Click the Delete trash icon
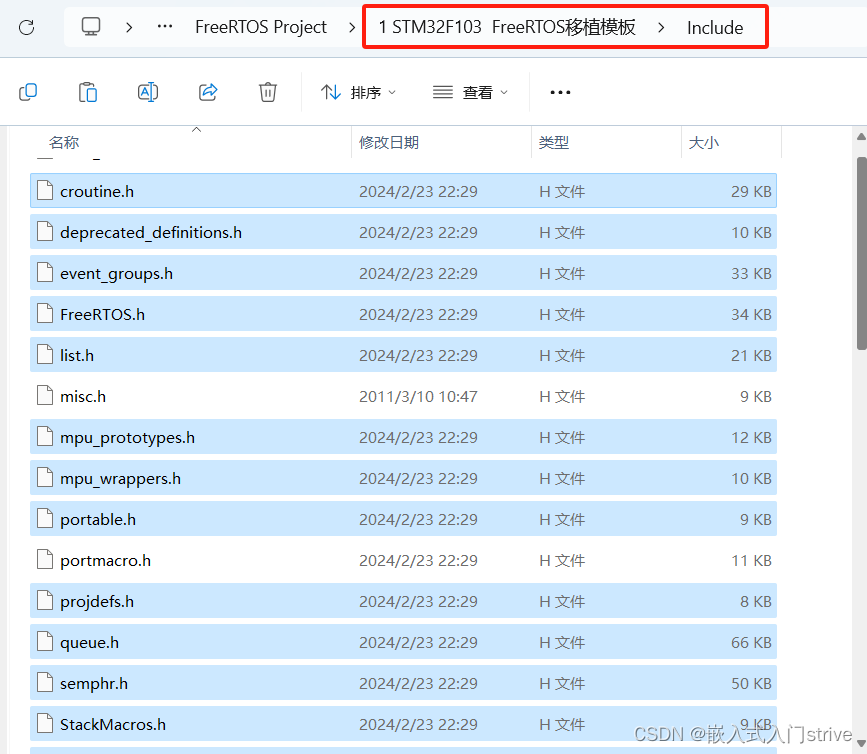This screenshot has height=754, width=867. point(267,91)
